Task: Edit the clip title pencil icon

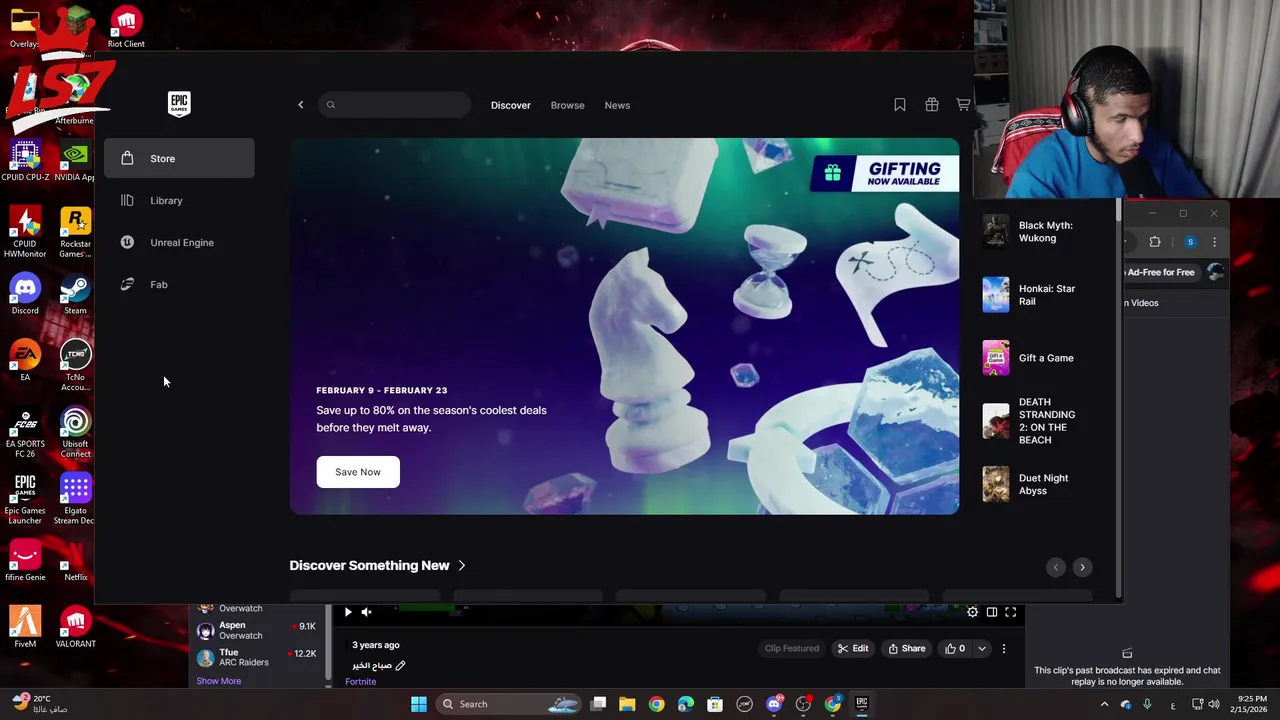Action: [x=400, y=665]
